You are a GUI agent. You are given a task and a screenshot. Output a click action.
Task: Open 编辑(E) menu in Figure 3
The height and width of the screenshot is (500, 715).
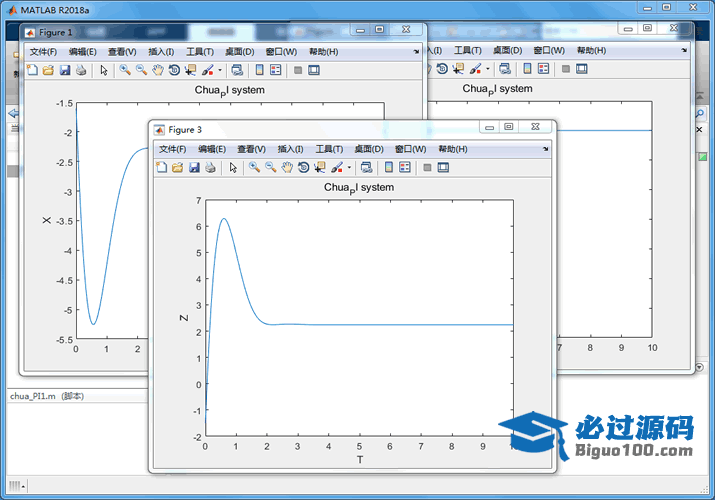(212, 149)
